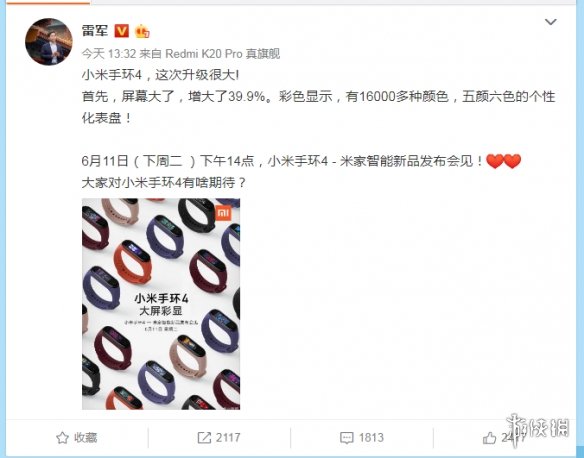Expand the post options chevron

[550, 22]
